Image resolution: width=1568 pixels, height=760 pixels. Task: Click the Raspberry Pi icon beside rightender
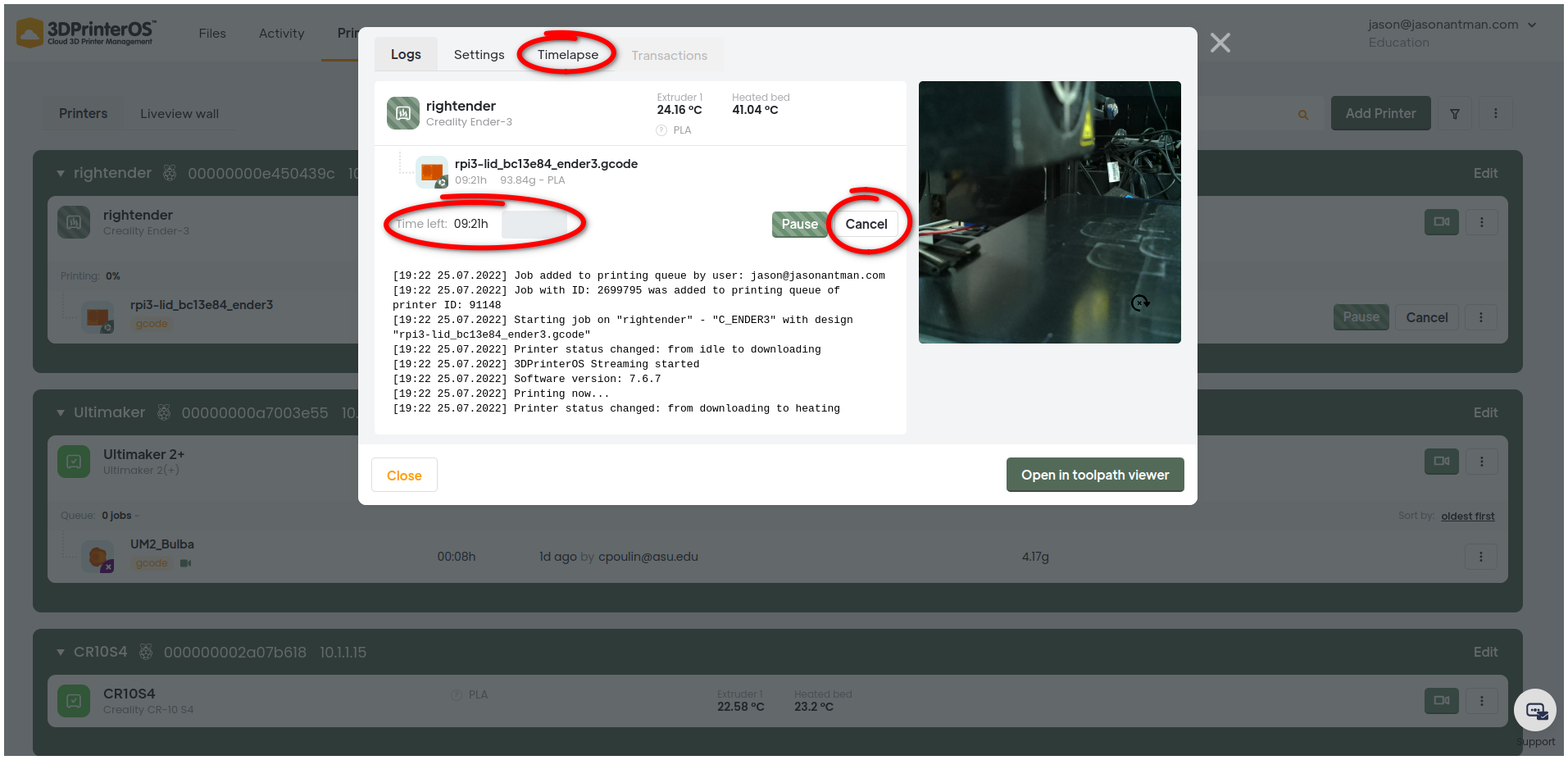[x=170, y=173]
